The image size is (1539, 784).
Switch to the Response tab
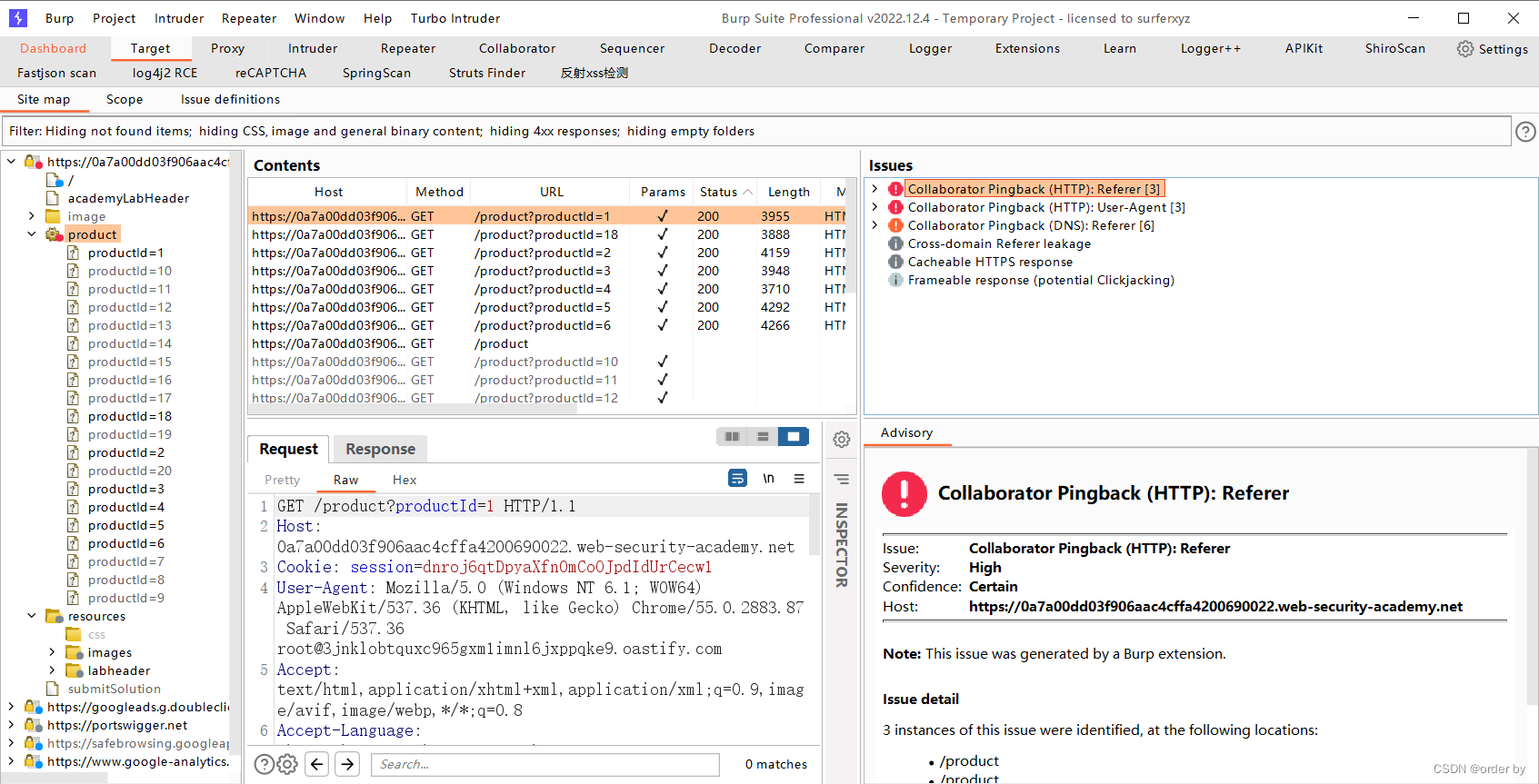(380, 449)
